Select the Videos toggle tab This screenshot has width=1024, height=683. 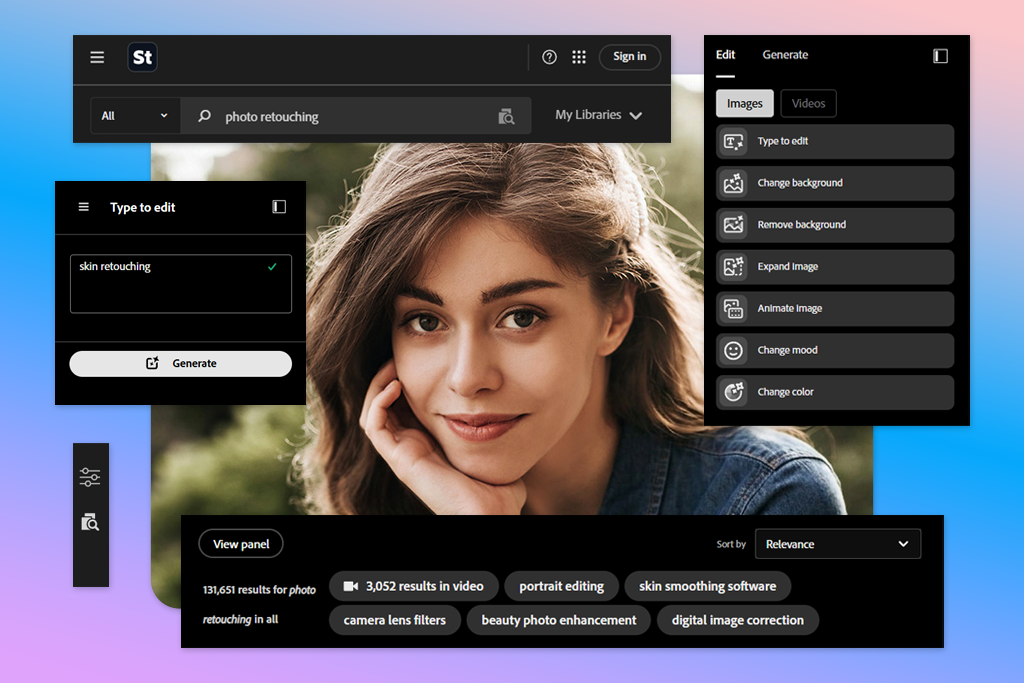pyautogui.click(x=808, y=103)
